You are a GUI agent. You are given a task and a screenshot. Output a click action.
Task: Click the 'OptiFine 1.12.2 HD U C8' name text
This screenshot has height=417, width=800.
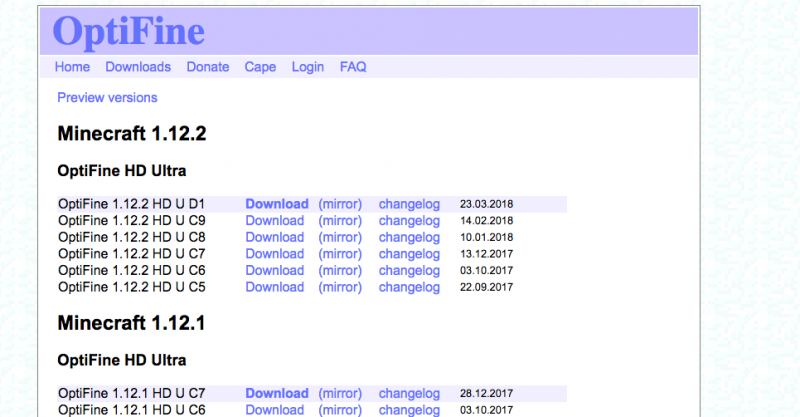[132, 237]
